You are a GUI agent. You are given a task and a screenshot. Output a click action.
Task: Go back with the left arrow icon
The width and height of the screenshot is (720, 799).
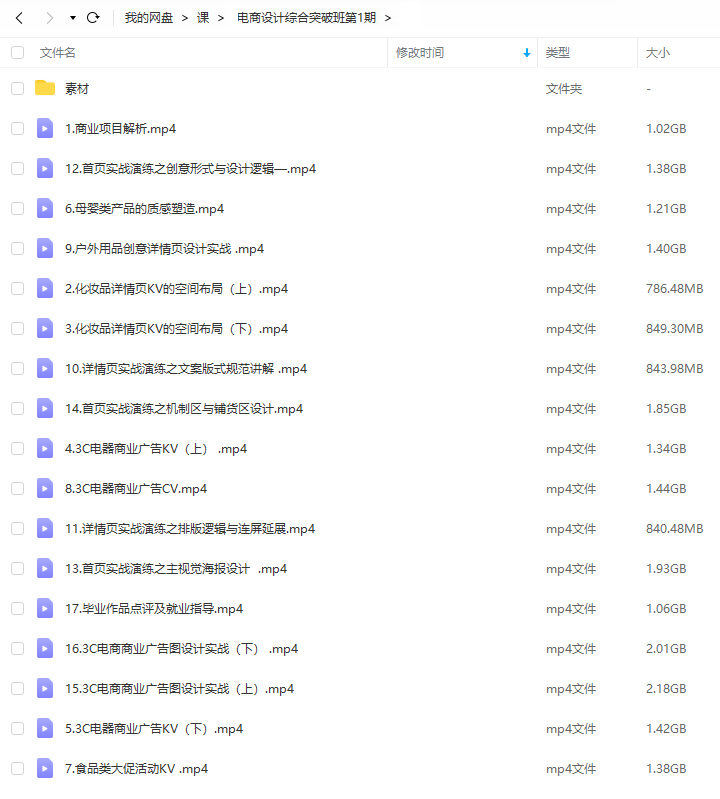click(x=19, y=18)
